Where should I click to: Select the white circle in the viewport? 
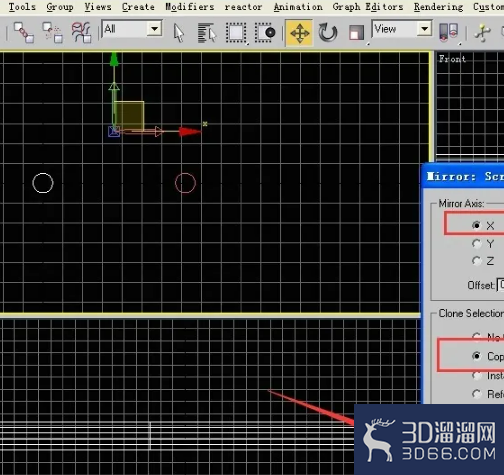43,183
